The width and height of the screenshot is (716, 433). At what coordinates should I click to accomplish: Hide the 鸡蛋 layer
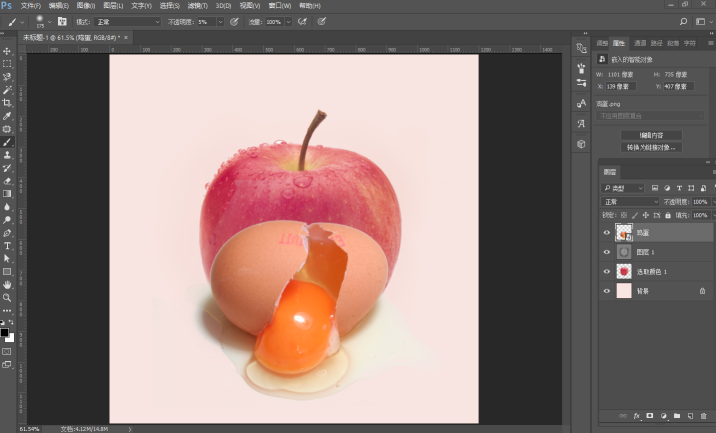tap(607, 232)
